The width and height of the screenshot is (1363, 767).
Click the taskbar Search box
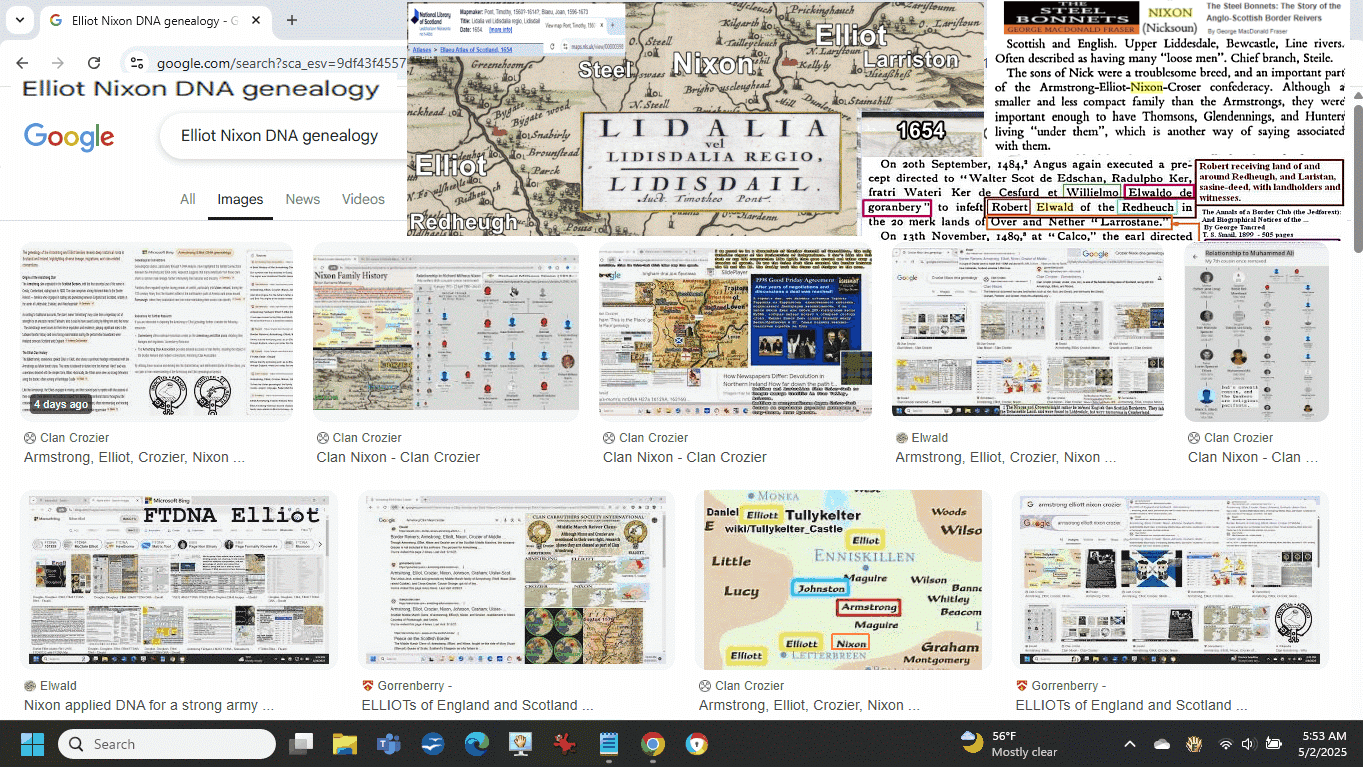click(x=167, y=744)
